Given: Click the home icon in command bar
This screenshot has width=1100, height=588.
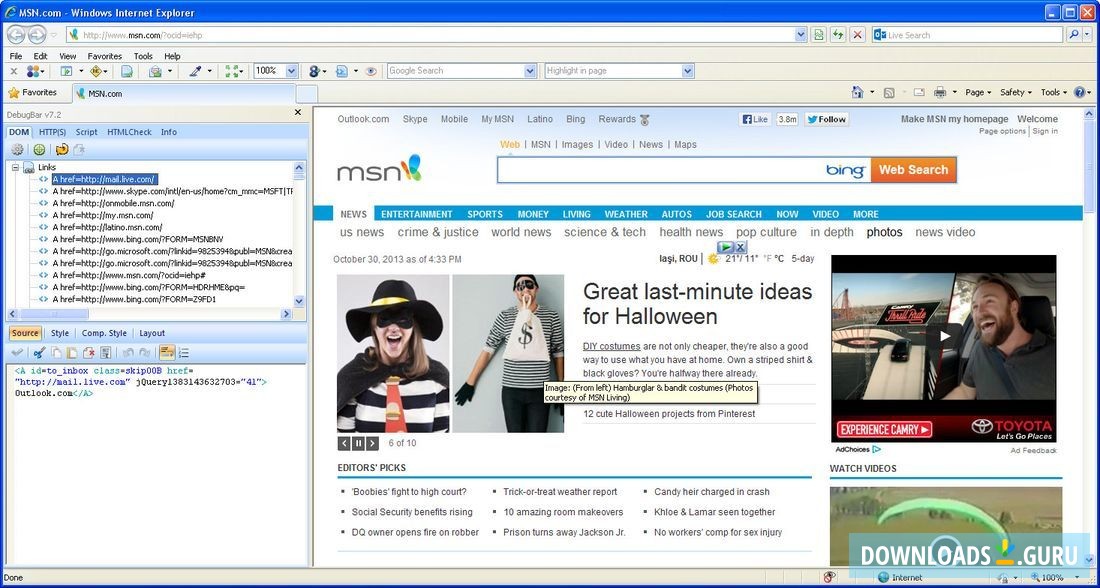Looking at the screenshot, I should (x=857, y=92).
